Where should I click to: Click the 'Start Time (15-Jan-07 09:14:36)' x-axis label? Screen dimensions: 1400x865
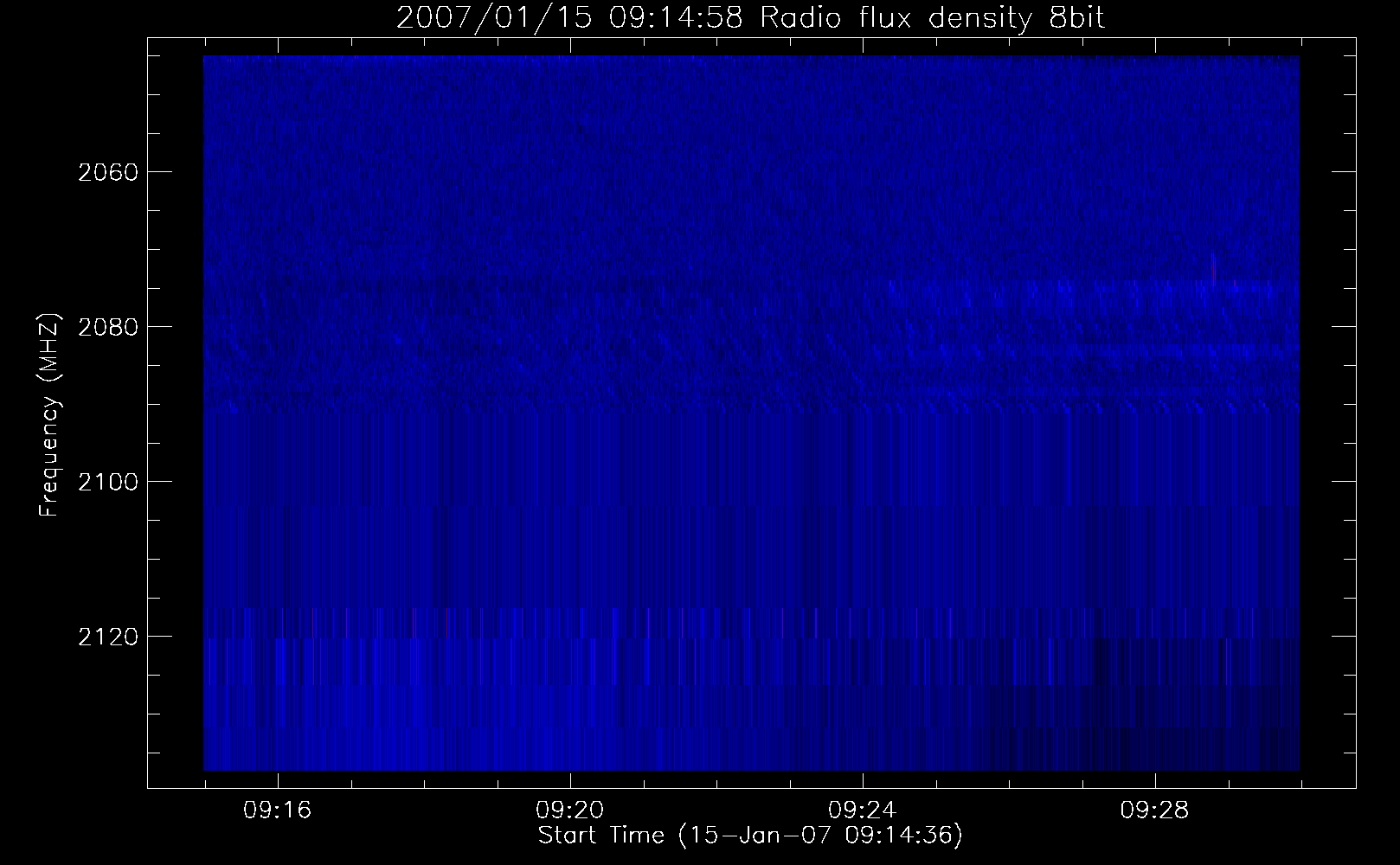coord(750,836)
